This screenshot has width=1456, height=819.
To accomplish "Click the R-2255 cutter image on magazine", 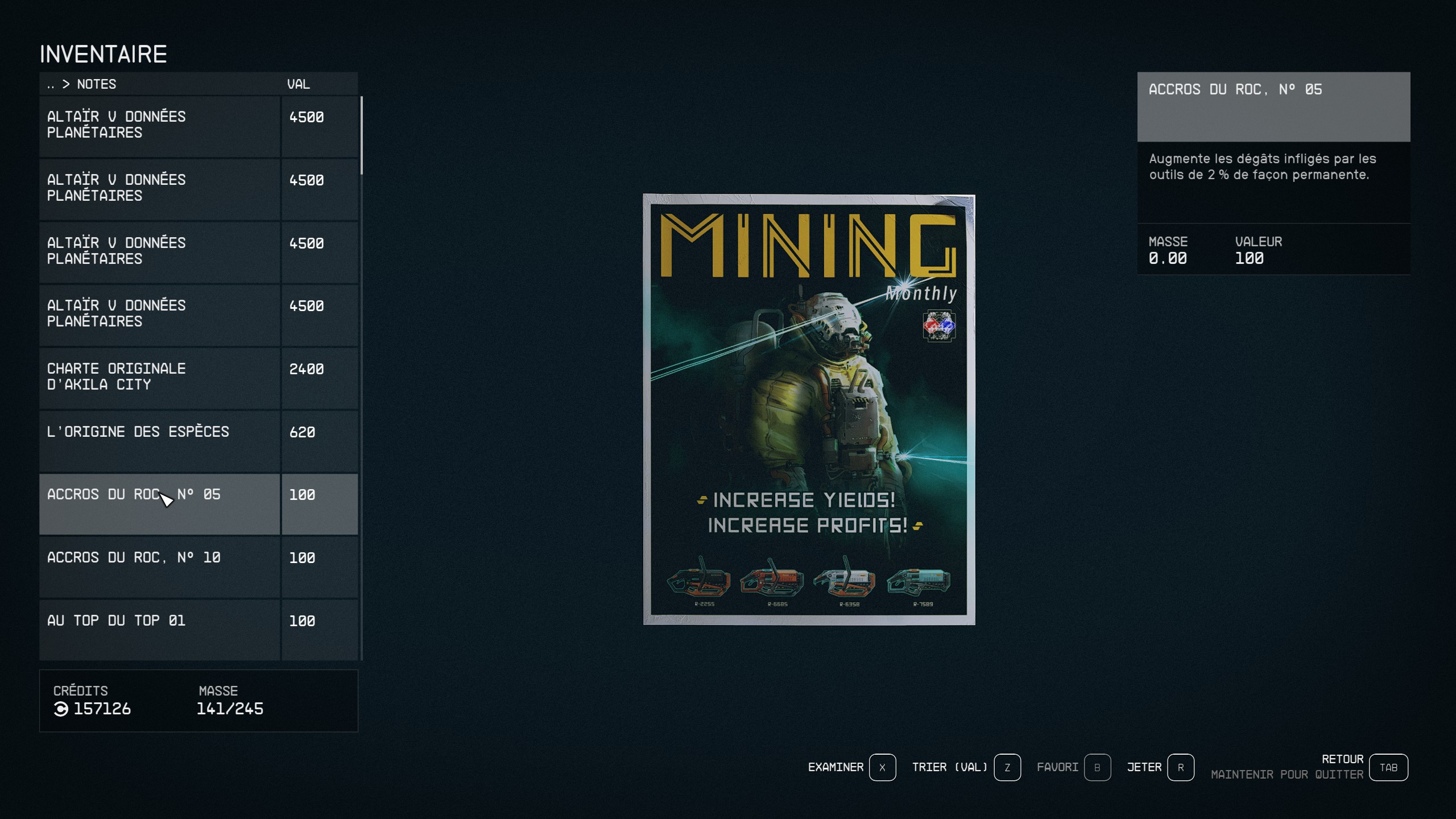I will click(x=699, y=580).
